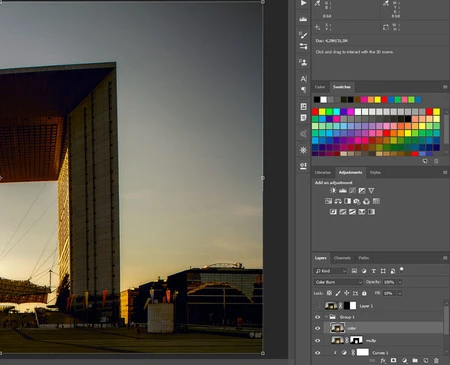The width and height of the screenshot is (450, 365).
Task: Click the link layers icon
Action: (372, 360)
